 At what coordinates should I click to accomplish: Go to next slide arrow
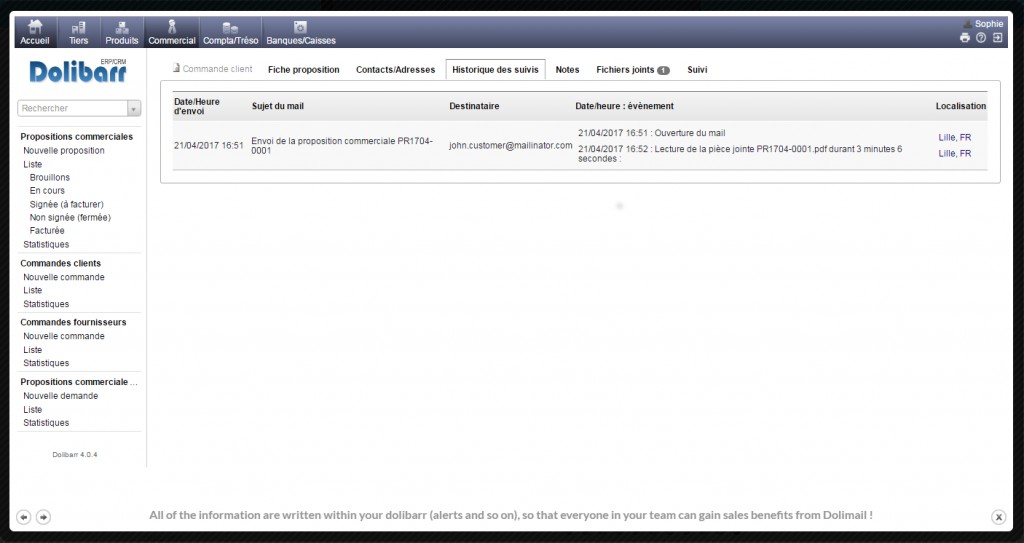(43, 517)
